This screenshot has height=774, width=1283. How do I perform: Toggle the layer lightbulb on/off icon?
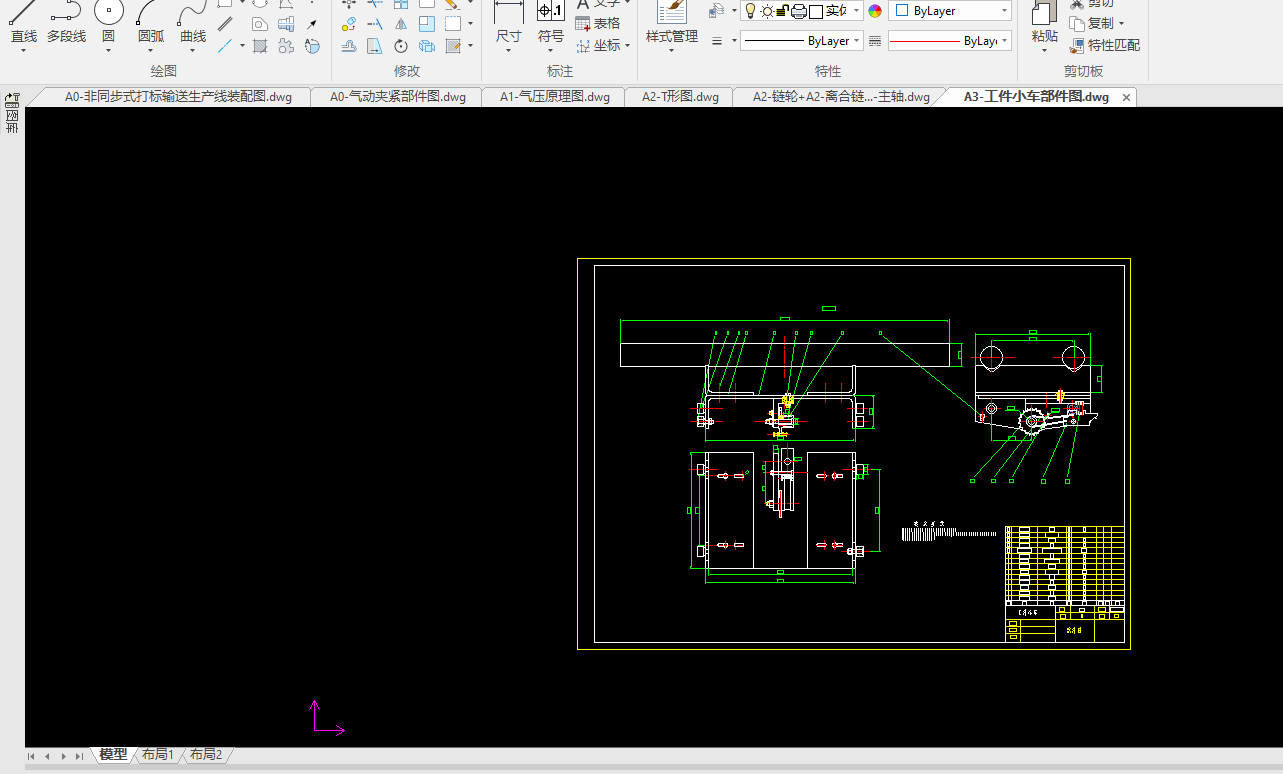pos(750,11)
